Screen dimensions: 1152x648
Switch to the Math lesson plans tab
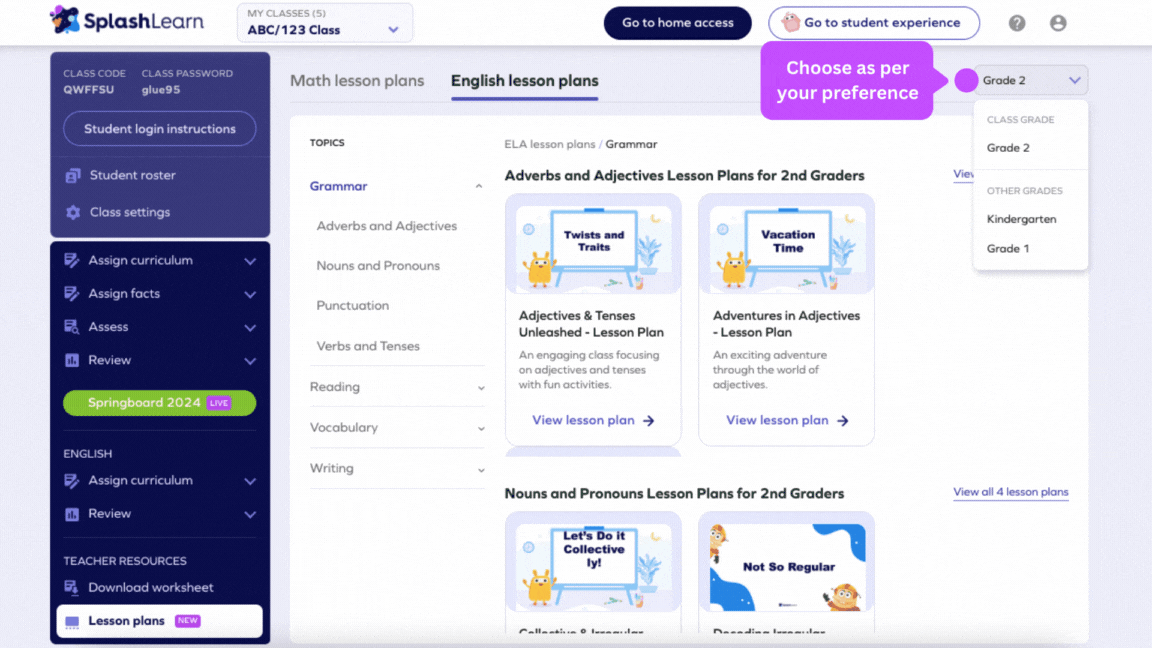tap(357, 81)
